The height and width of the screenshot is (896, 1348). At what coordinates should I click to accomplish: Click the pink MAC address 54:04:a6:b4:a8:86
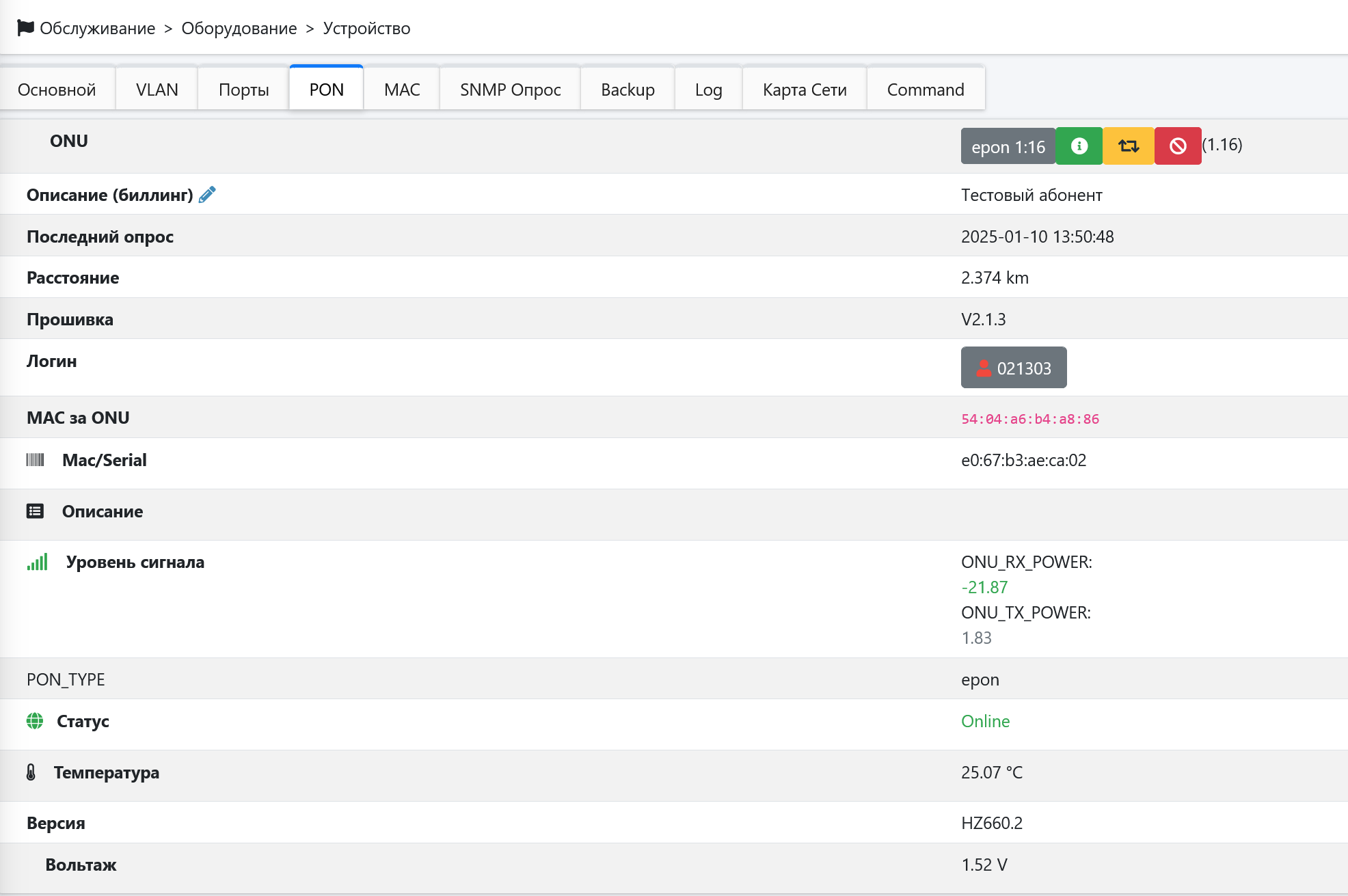tap(1030, 419)
